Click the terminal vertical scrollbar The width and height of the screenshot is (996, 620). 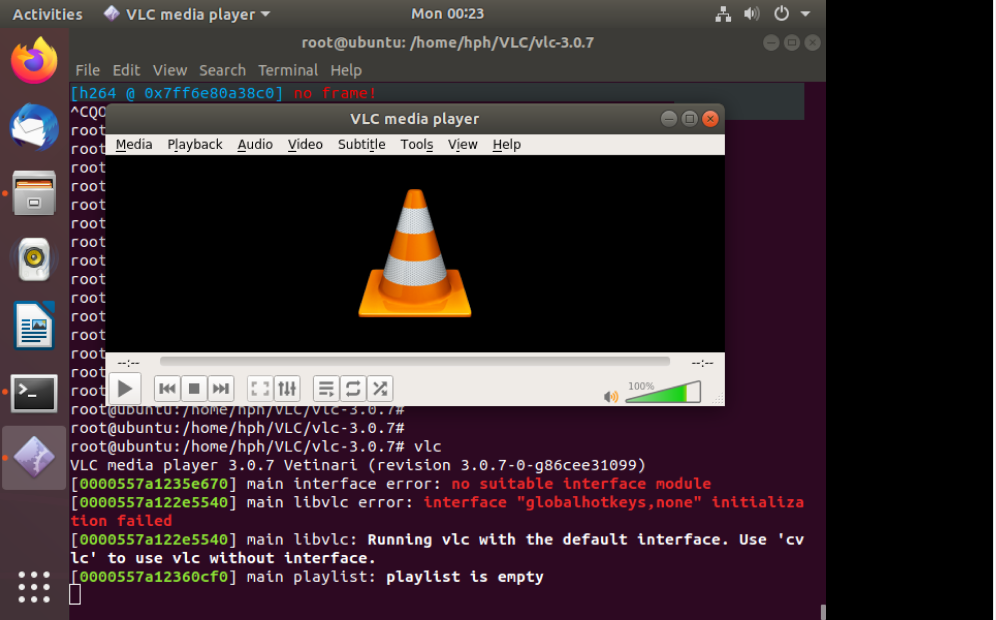(823, 611)
